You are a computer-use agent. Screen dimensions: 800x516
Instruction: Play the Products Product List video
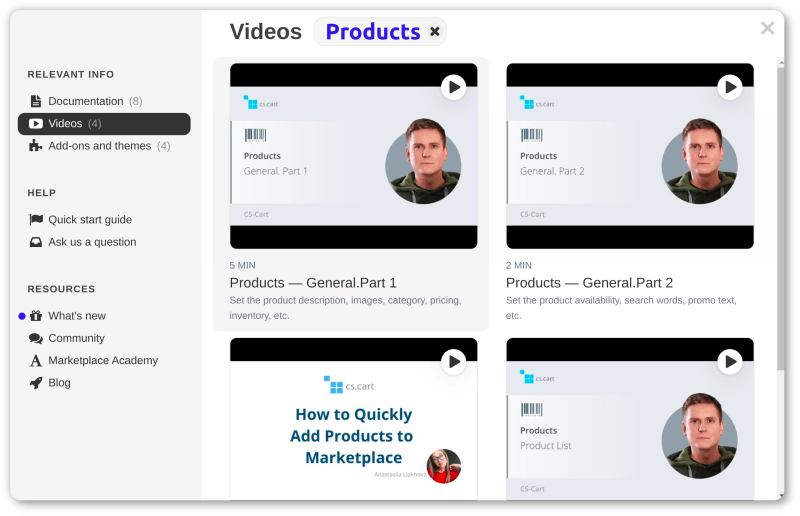click(x=730, y=361)
